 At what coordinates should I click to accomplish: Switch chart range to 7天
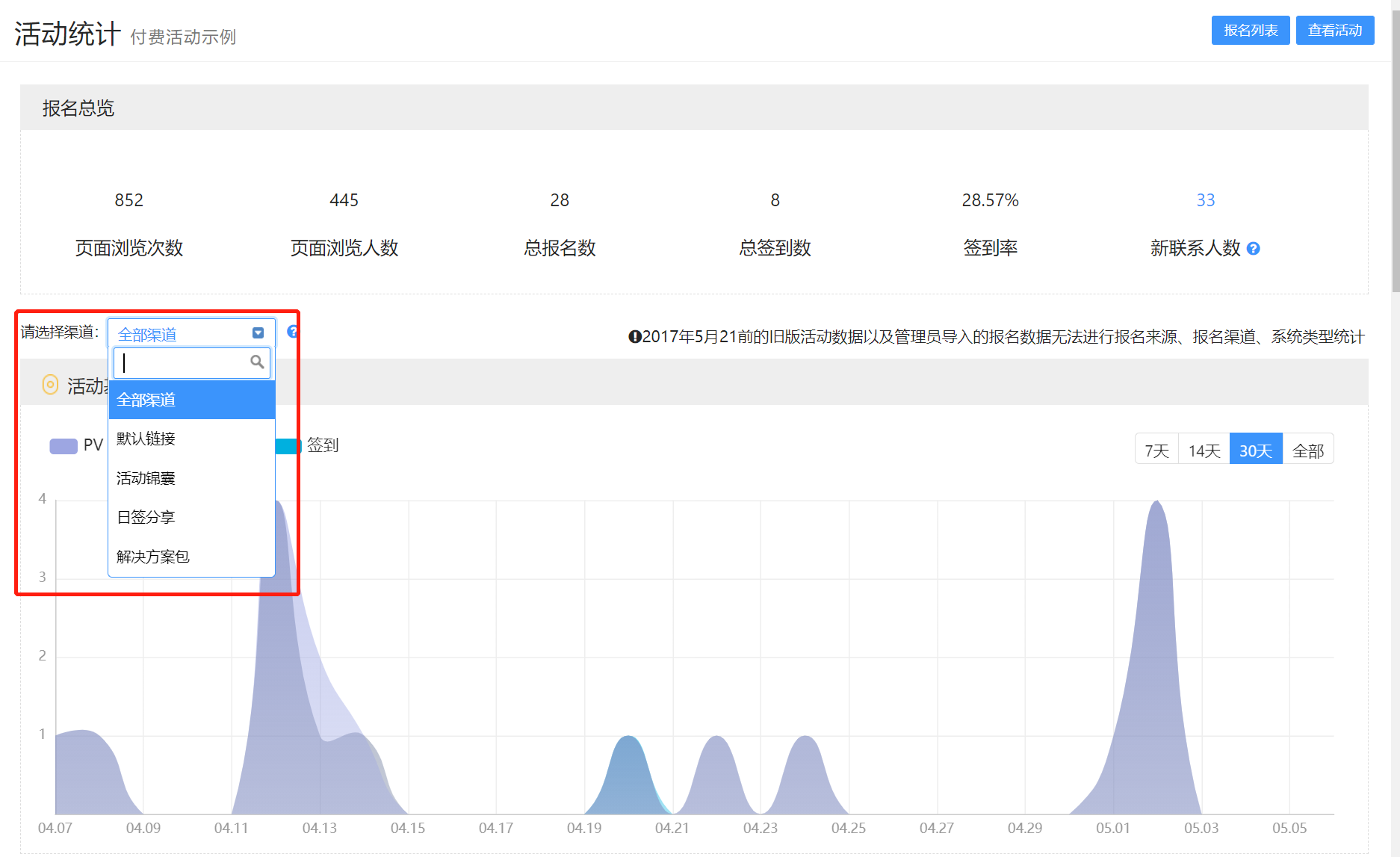tap(1156, 451)
